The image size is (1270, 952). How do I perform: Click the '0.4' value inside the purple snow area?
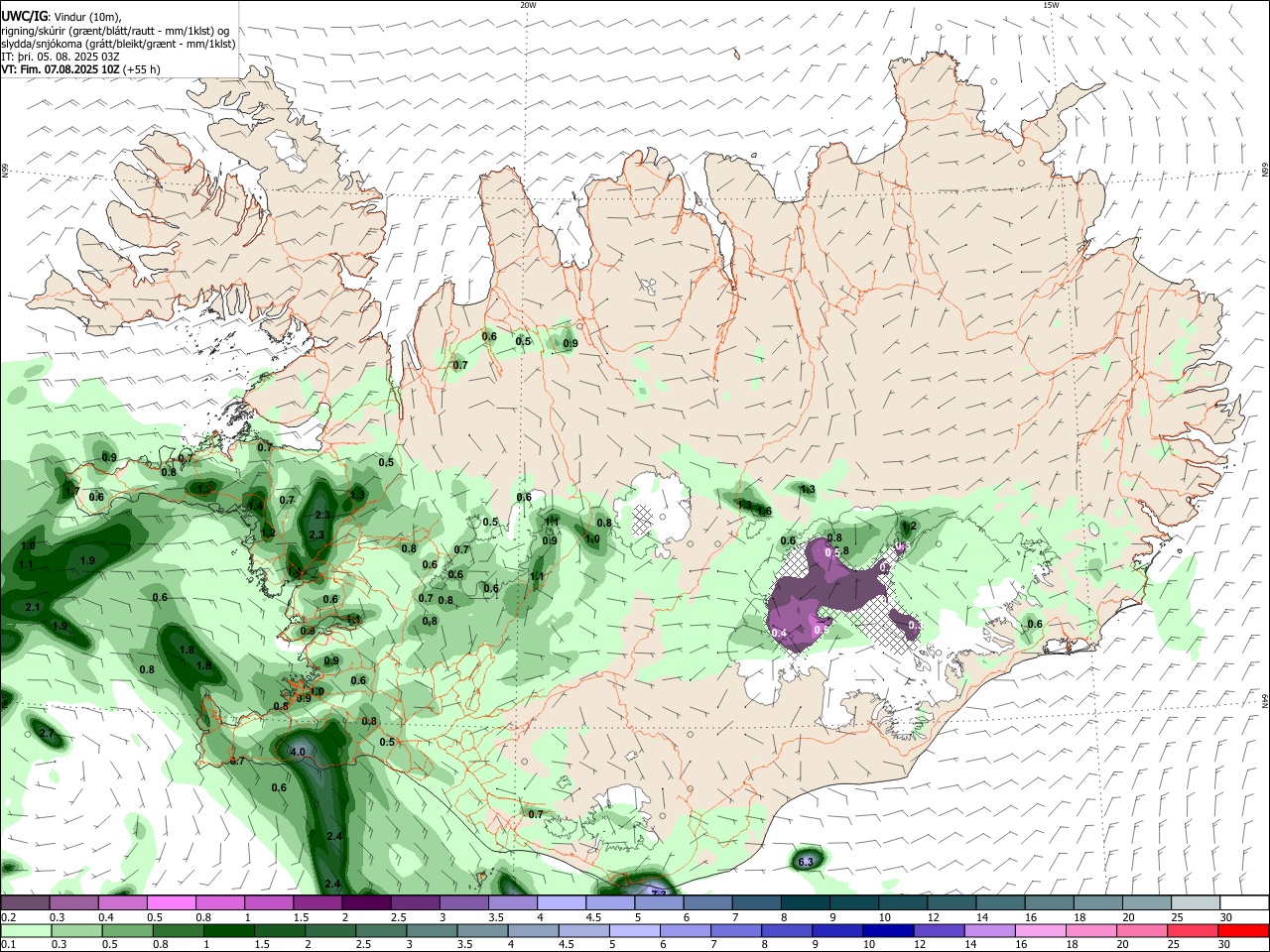coord(779,633)
